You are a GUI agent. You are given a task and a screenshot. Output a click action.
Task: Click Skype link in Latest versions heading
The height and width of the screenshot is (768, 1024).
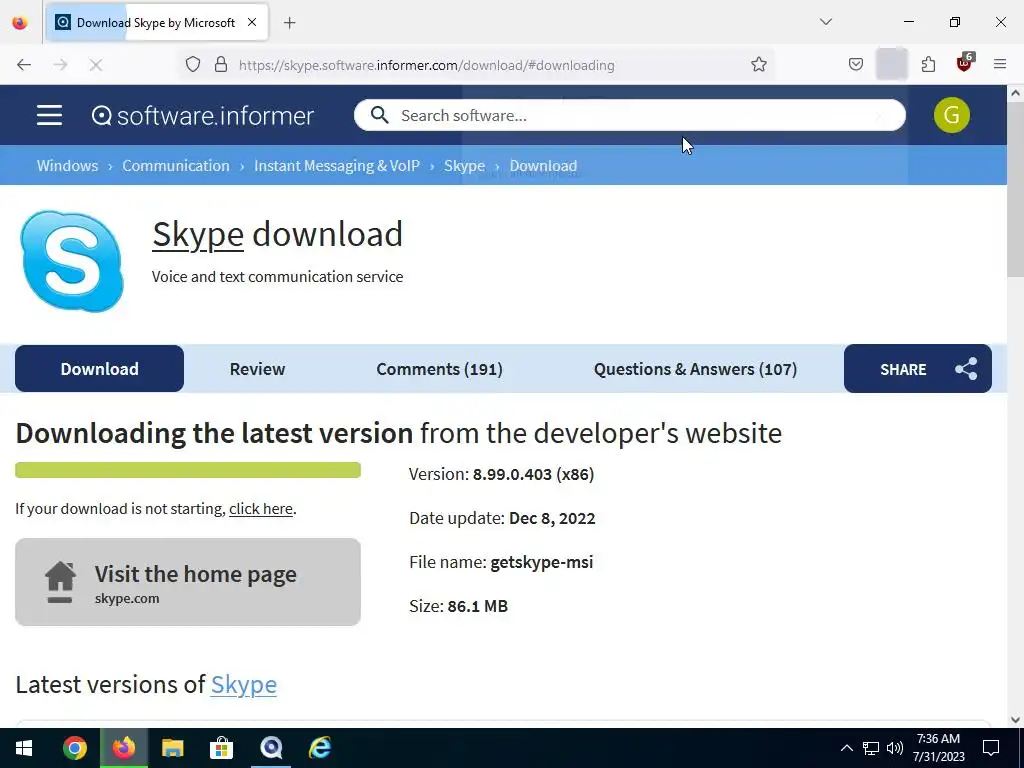pos(244,684)
